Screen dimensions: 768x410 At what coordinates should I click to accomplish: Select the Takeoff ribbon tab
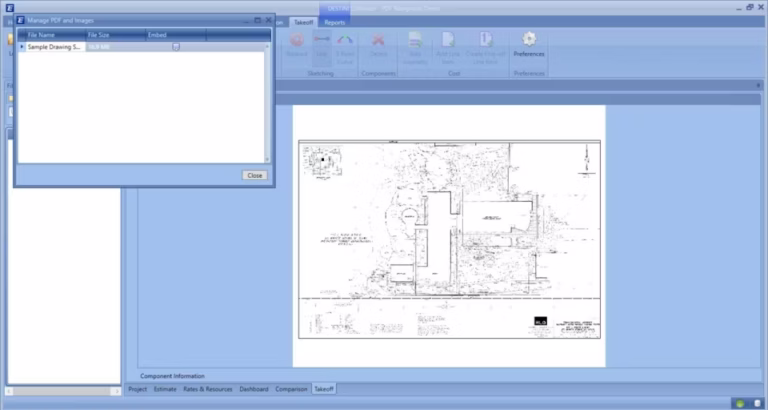pyautogui.click(x=303, y=23)
